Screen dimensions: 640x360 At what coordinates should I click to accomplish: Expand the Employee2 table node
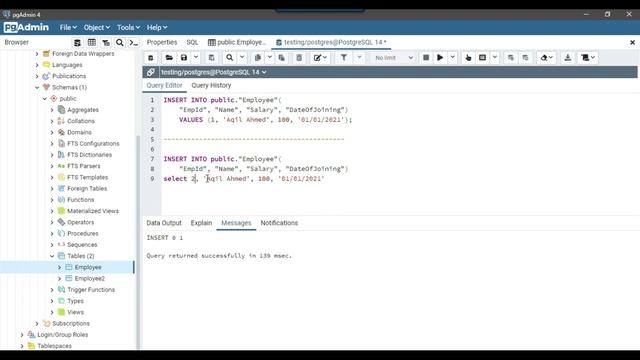pos(60,278)
